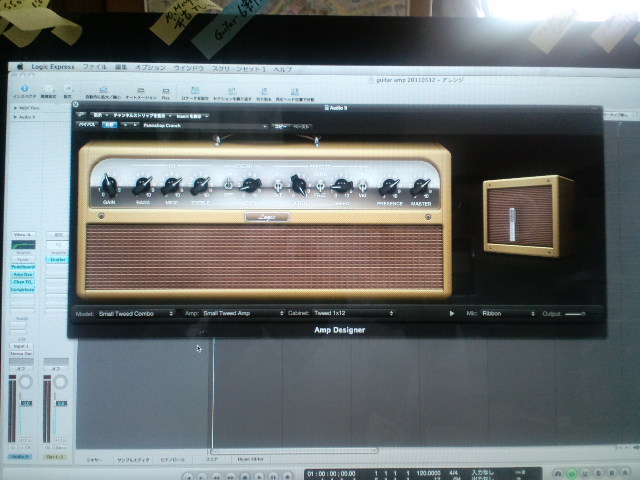Open the Insert display dropdown
The image size is (640, 480).
[192, 116]
